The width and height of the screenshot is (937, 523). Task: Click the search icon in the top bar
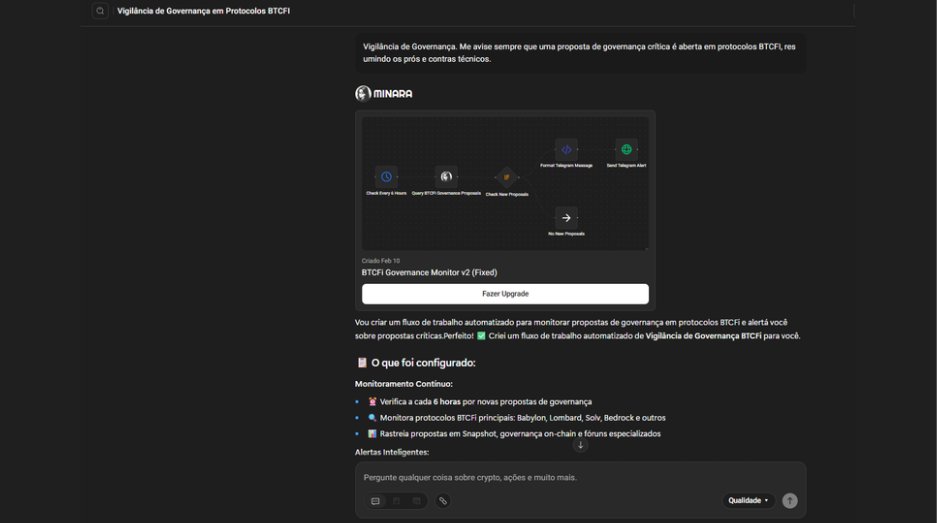click(100, 11)
